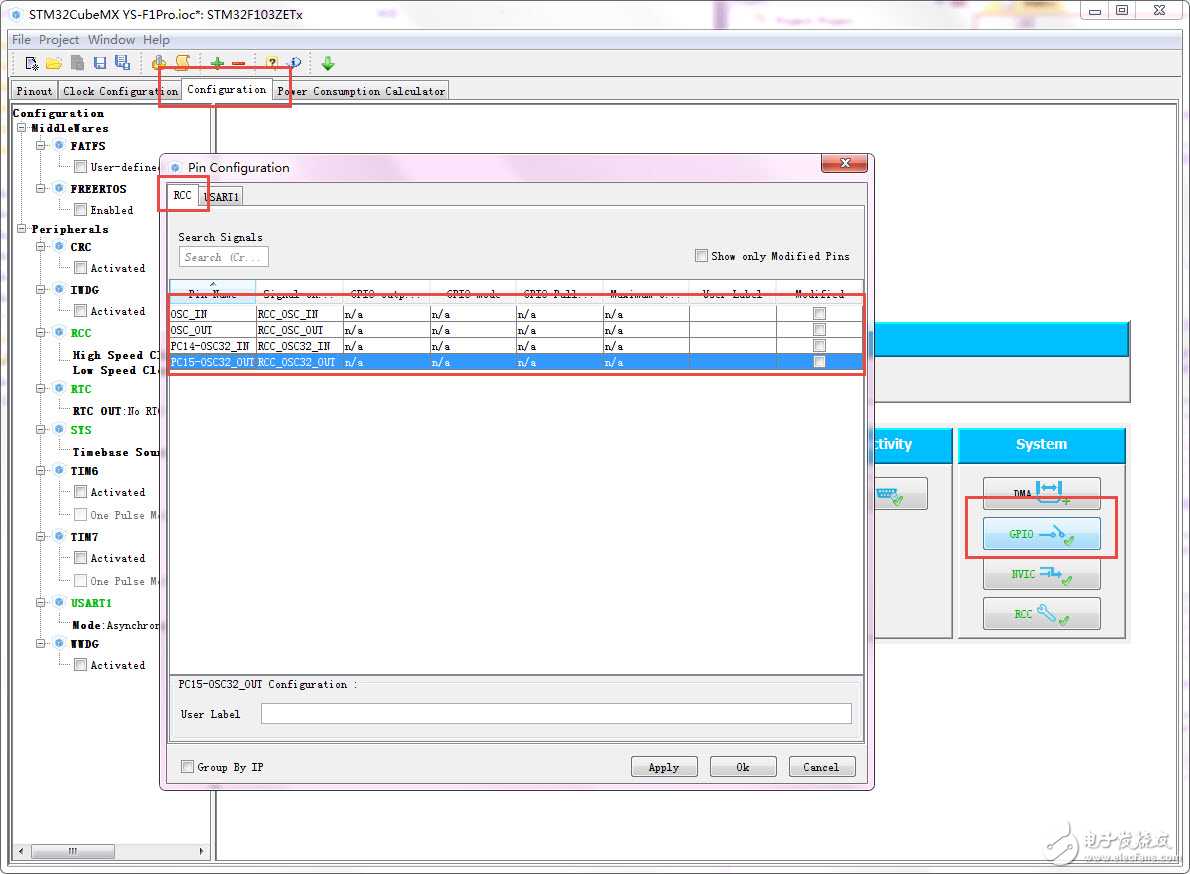Open the Window menu
This screenshot has height=874, width=1190.
pyautogui.click(x=111, y=39)
